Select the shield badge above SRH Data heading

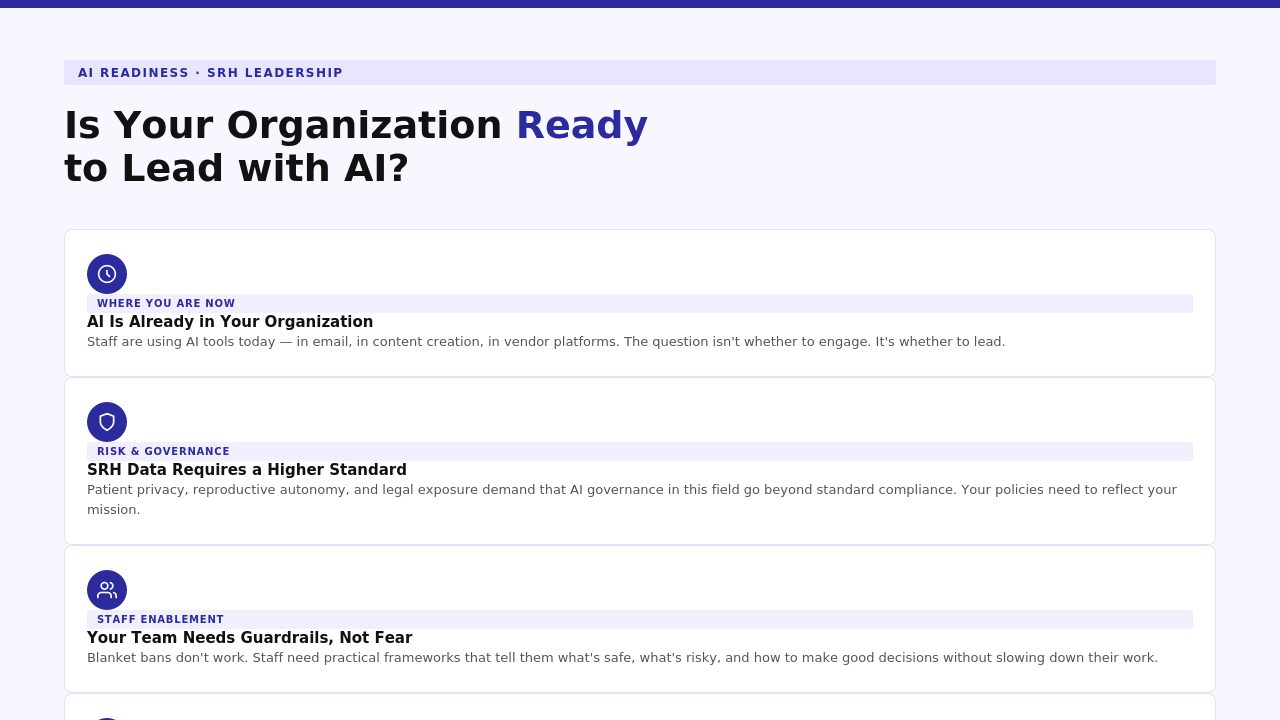click(107, 421)
